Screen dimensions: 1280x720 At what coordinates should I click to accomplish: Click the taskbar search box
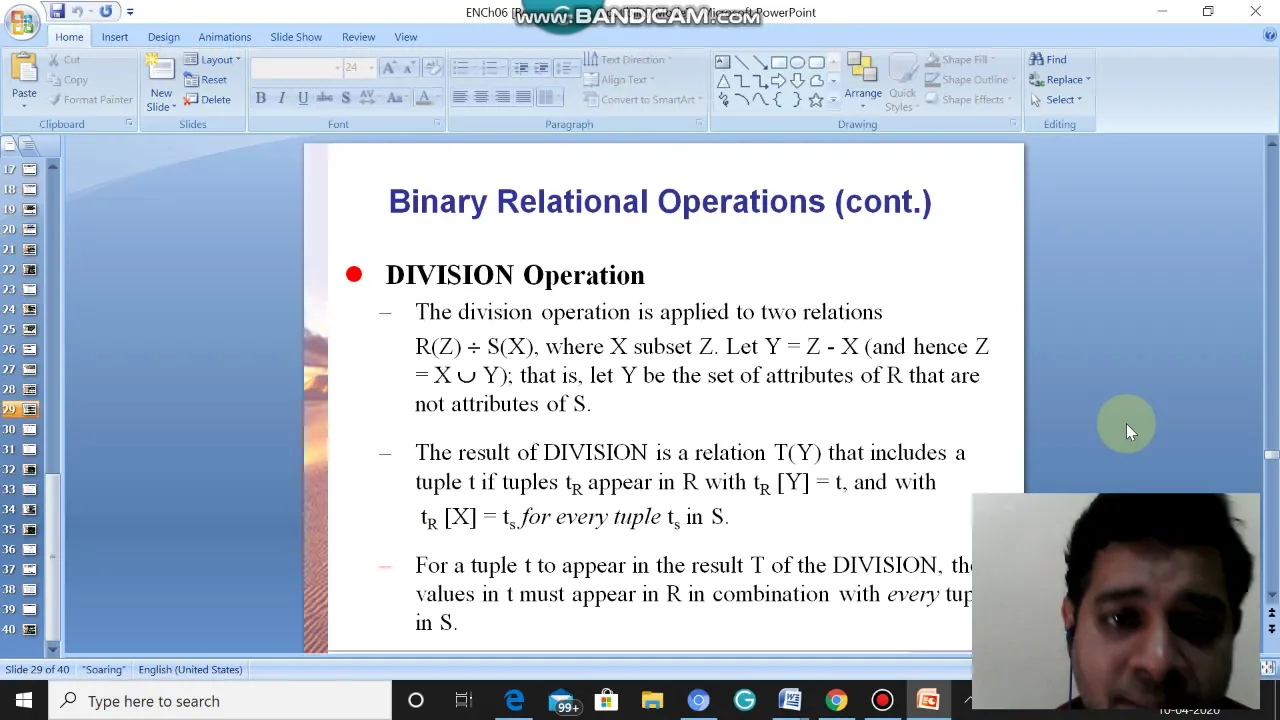coord(220,701)
